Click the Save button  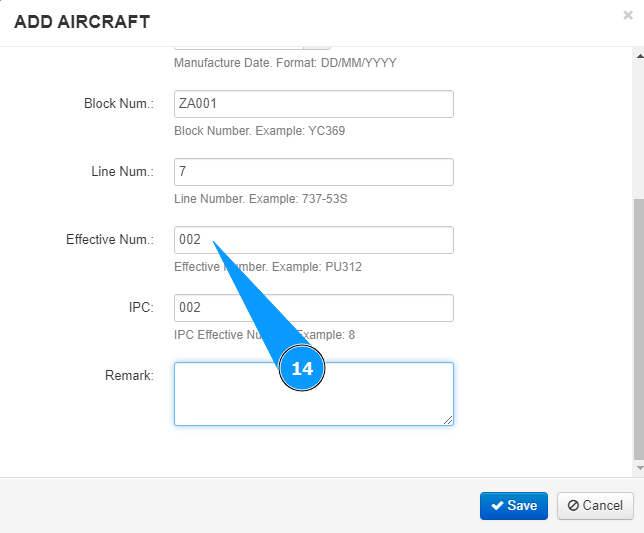click(514, 505)
